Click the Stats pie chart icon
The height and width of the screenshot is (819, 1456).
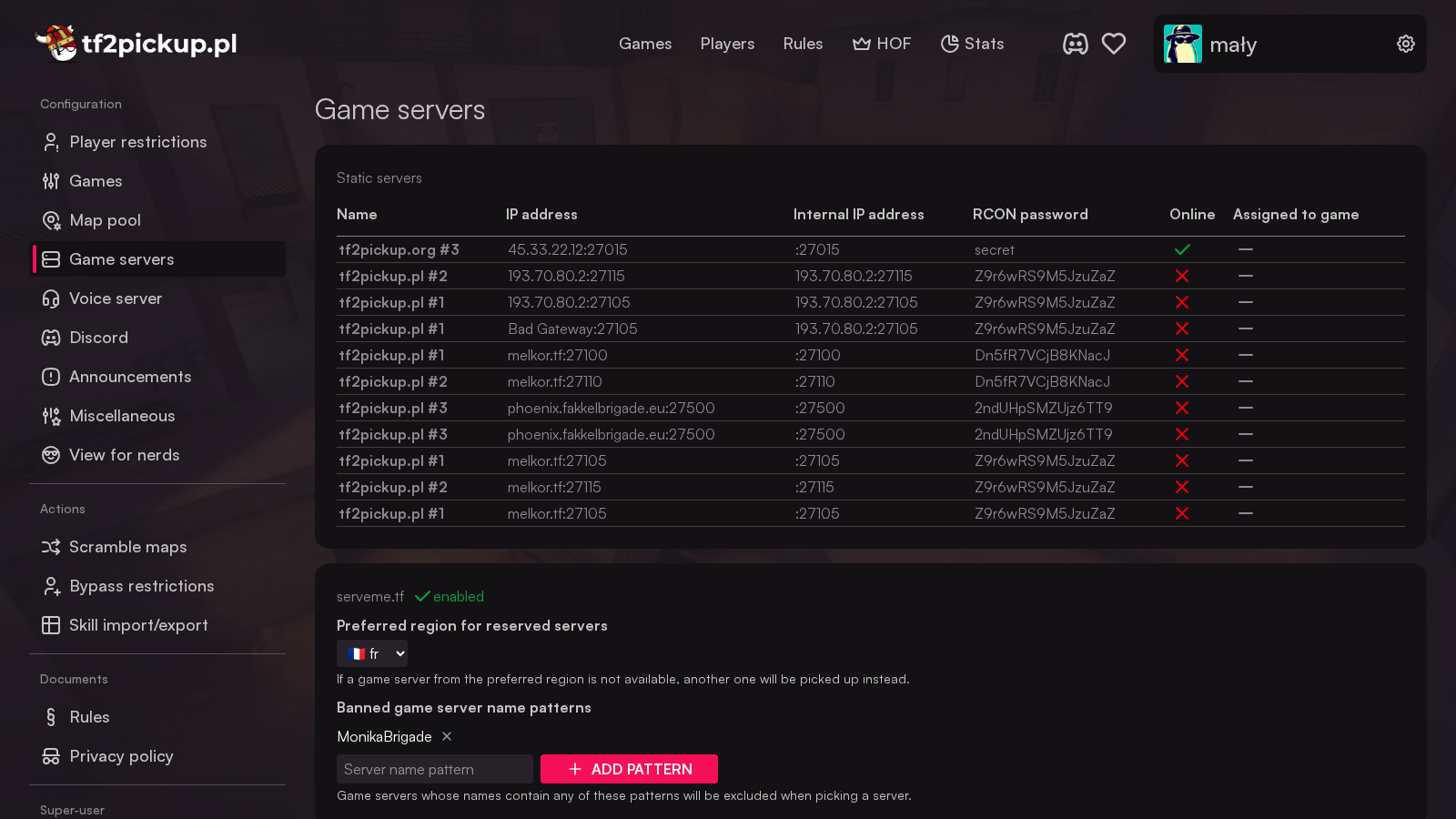(x=949, y=43)
